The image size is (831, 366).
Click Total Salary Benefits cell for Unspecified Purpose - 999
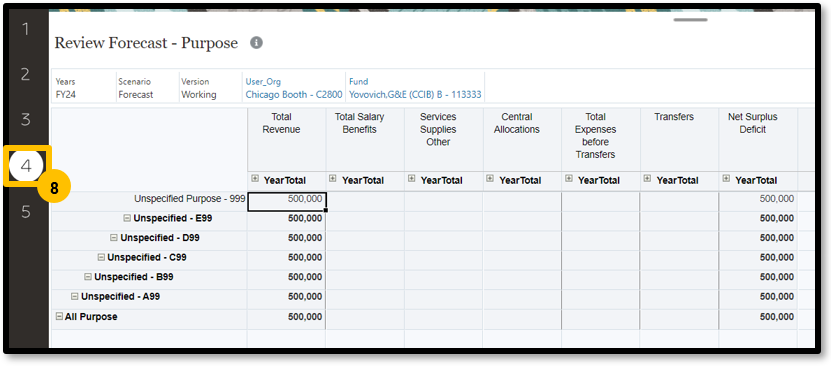click(x=365, y=201)
